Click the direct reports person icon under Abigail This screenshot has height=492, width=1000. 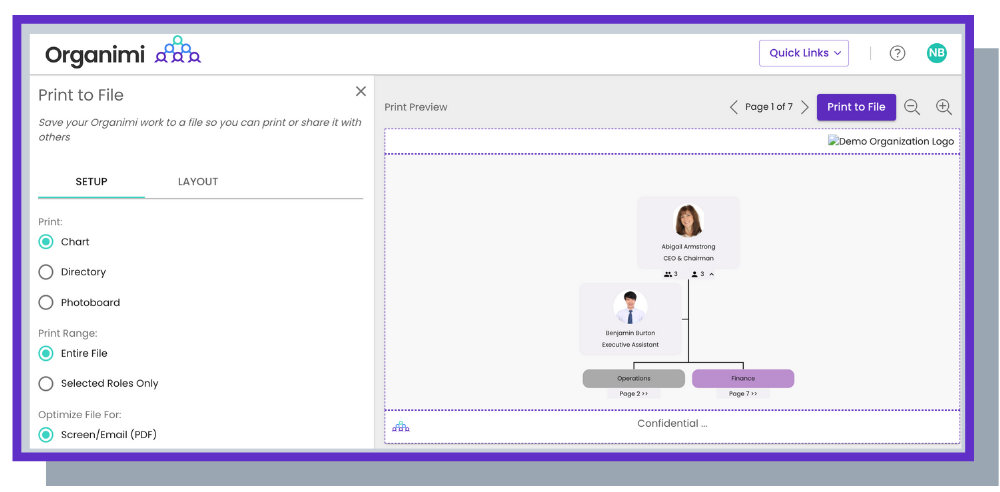[695, 274]
